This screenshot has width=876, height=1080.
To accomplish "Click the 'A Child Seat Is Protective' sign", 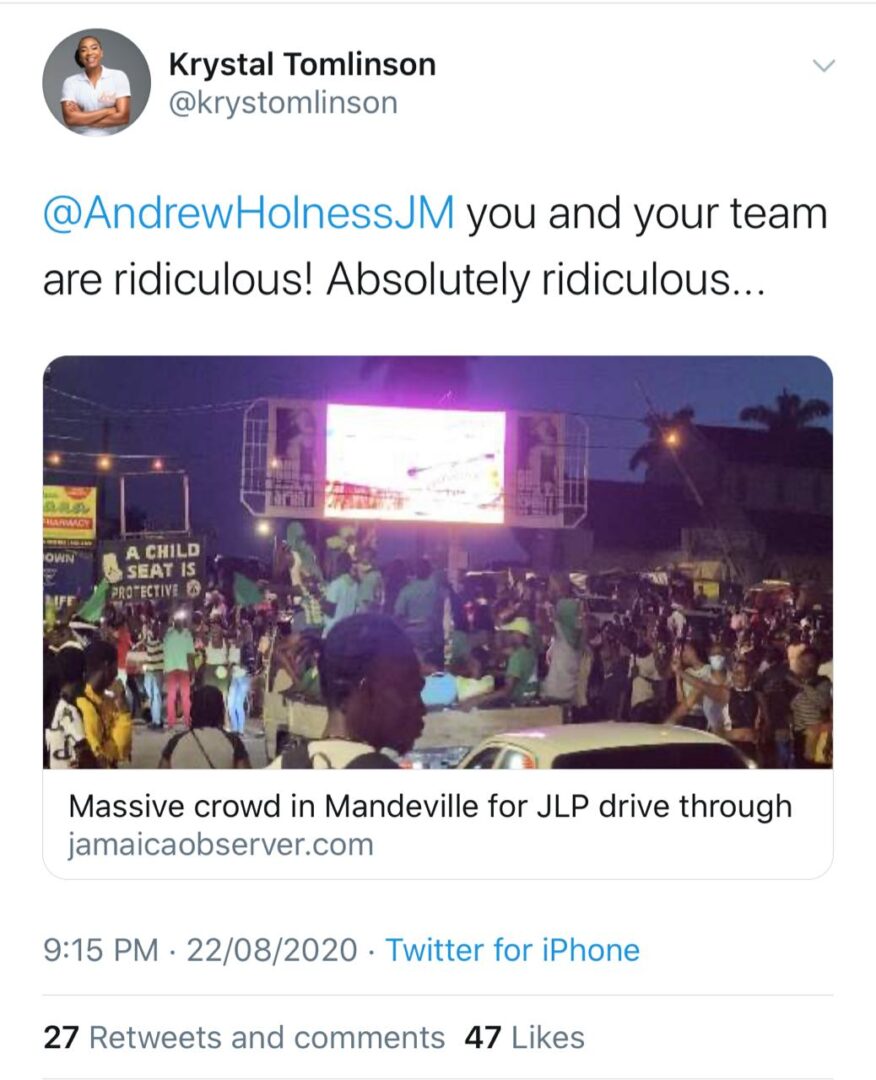I will click(x=153, y=570).
